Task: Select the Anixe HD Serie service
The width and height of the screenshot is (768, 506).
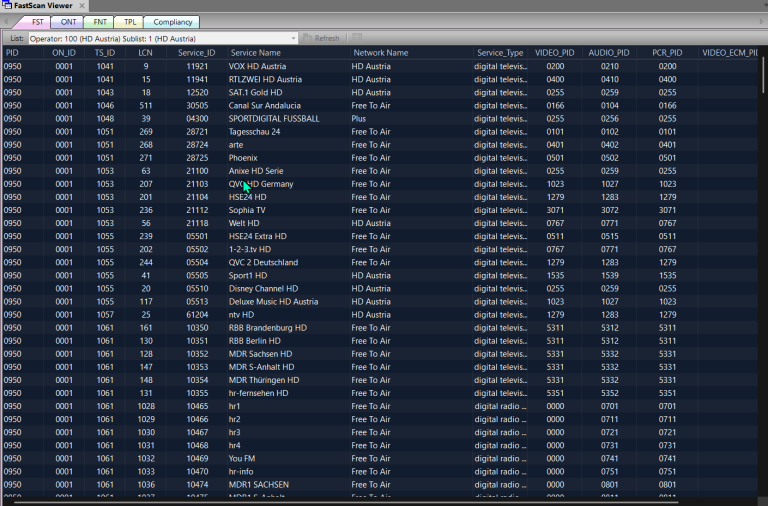Action: point(256,171)
